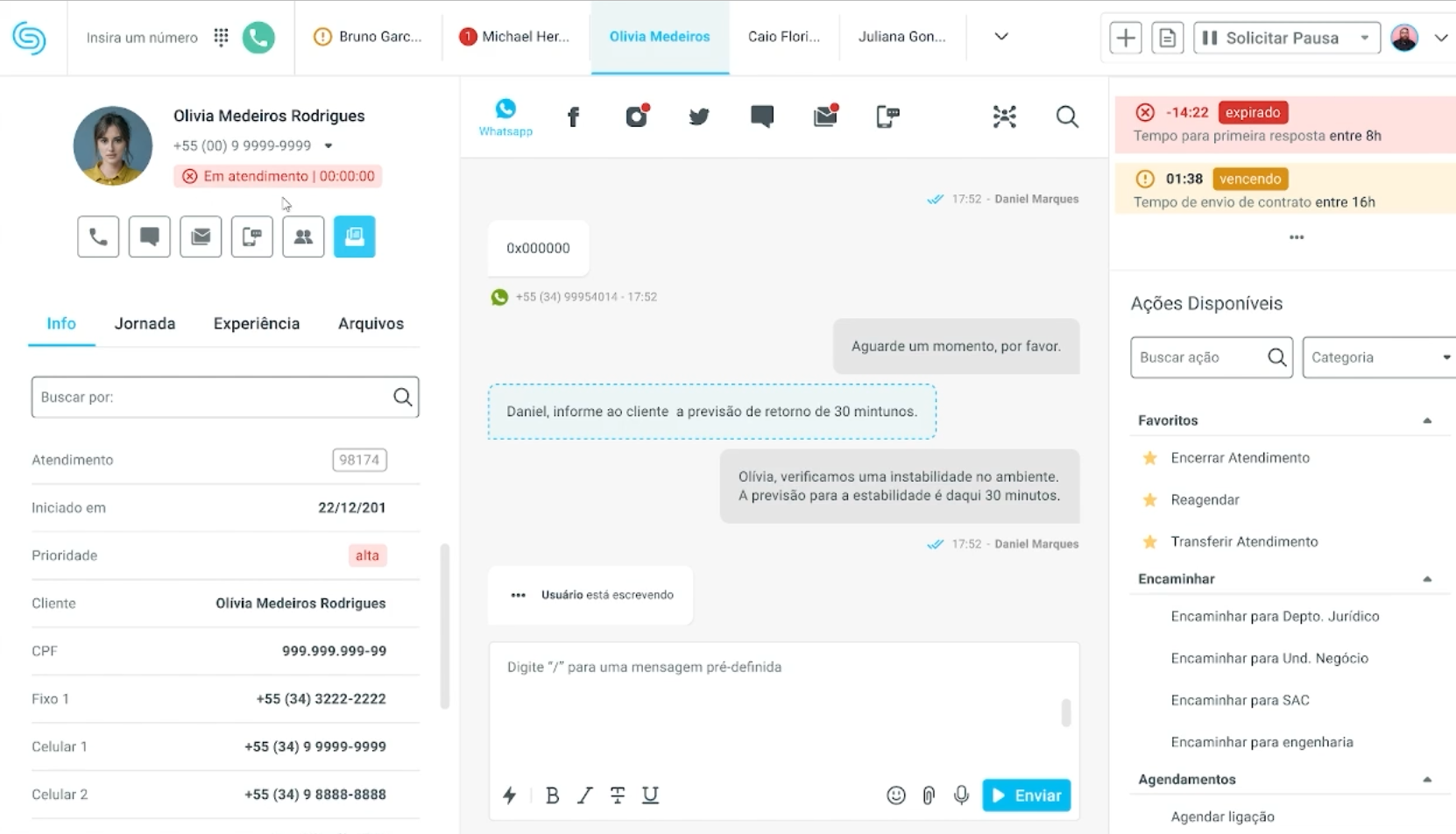
Task: Open the Instagram channel icon
Action: click(637, 117)
